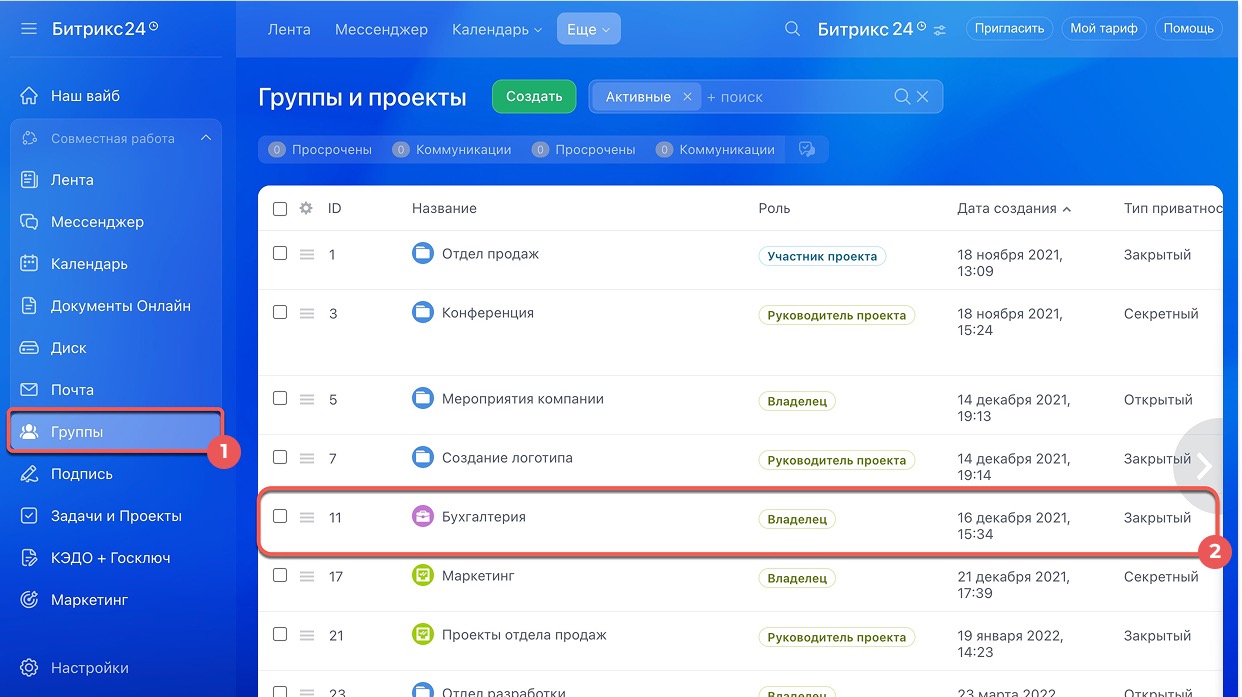This screenshot has height=697, width=1242.
Task: Clear the search filter with X icon
Action: click(x=923, y=97)
